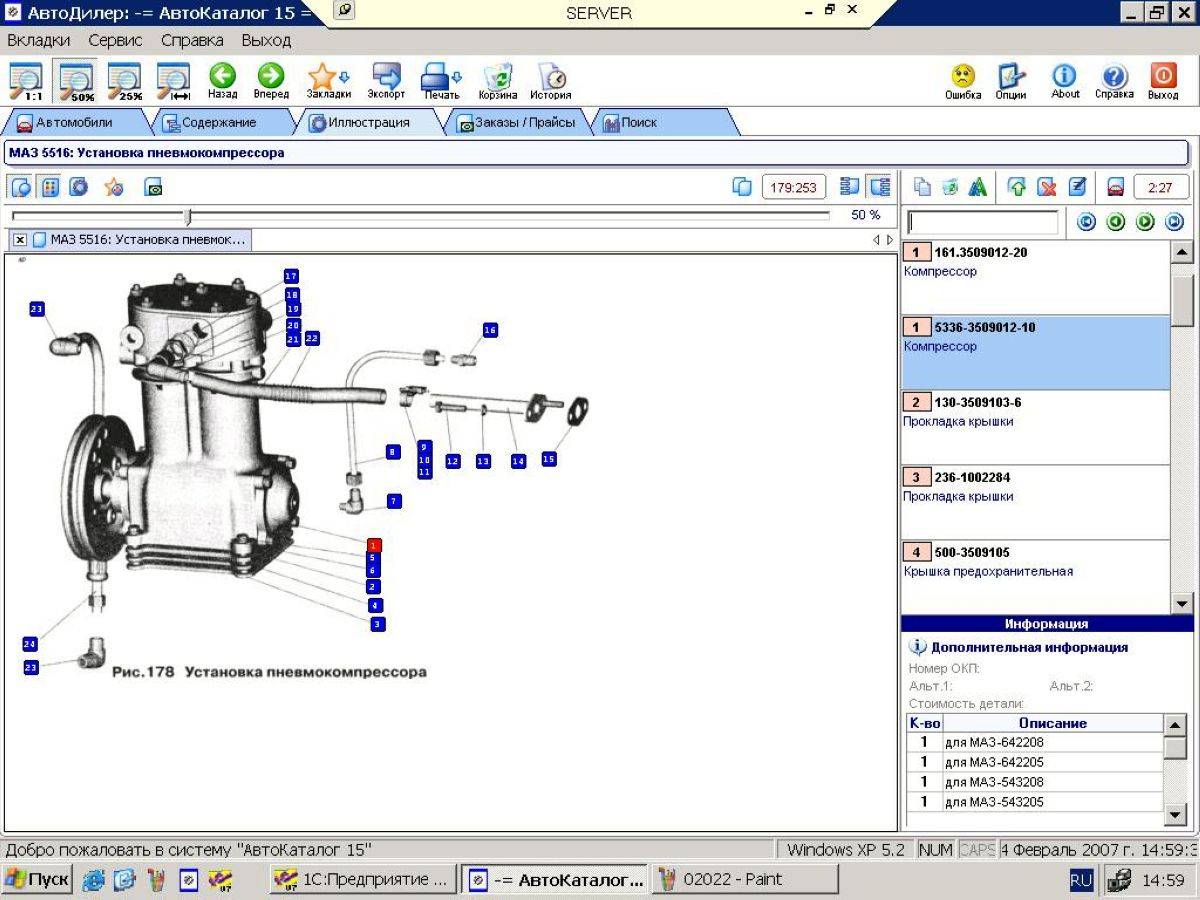Click the copy pages icon near 179:253
This screenshot has width=1200, height=900.
(742, 186)
